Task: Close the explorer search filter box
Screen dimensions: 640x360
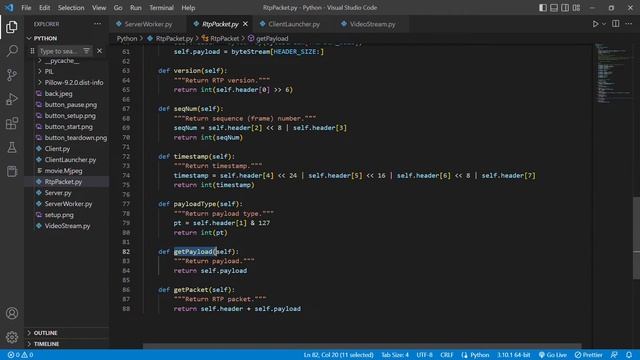Action: point(99,51)
